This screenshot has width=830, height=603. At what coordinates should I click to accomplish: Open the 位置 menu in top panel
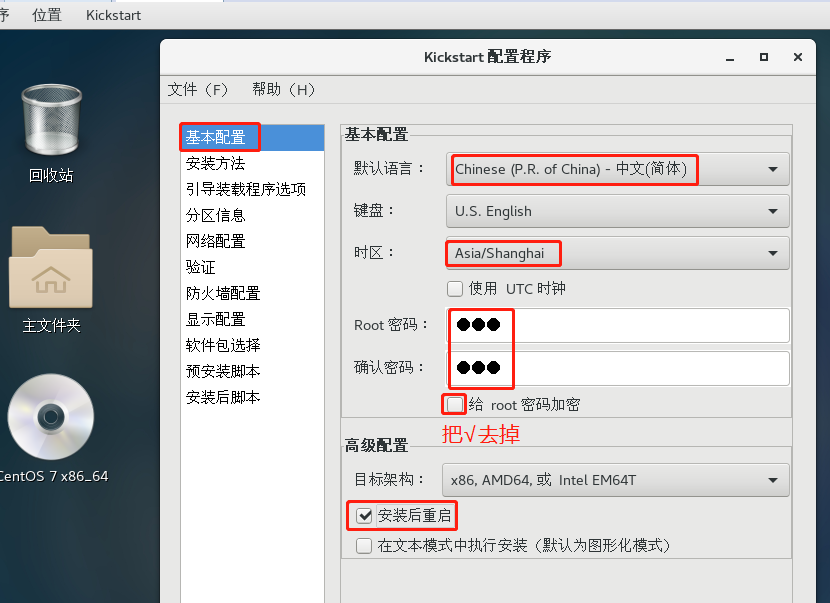(x=47, y=15)
